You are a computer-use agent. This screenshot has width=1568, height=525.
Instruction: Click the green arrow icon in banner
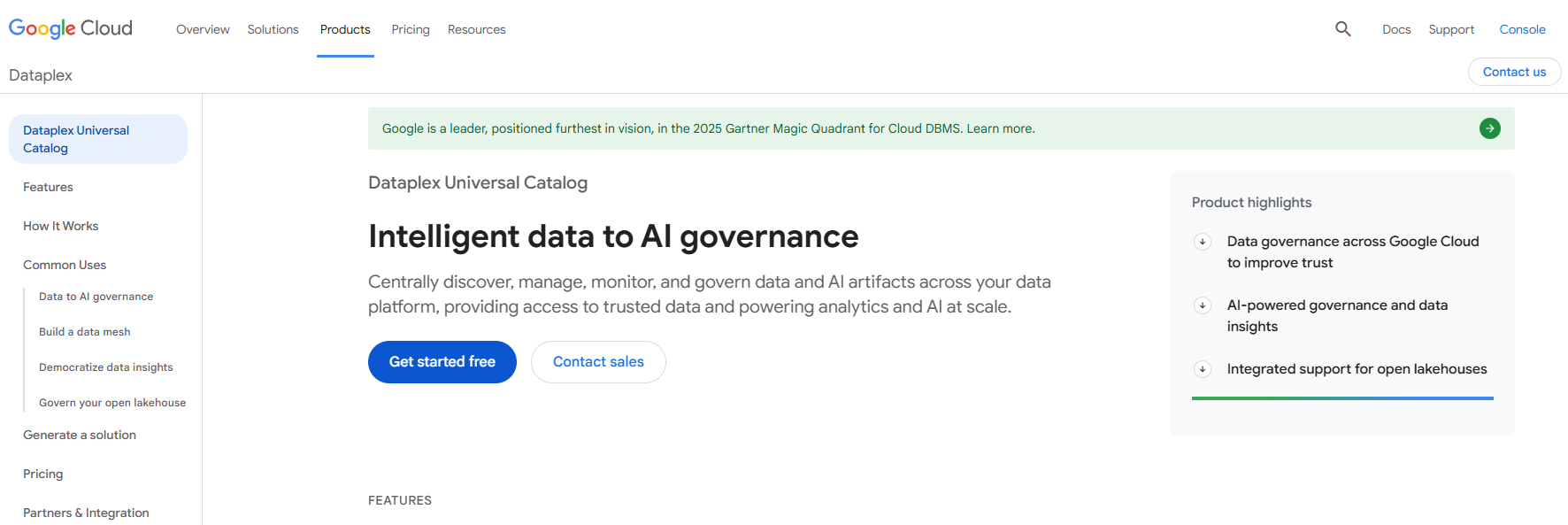[x=1489, y=128]
